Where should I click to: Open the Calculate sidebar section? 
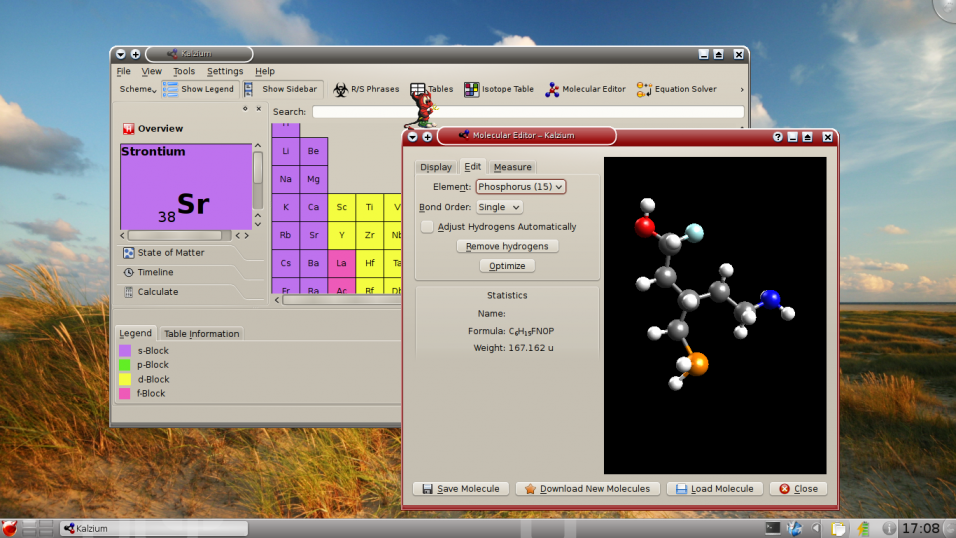(158, 292)
